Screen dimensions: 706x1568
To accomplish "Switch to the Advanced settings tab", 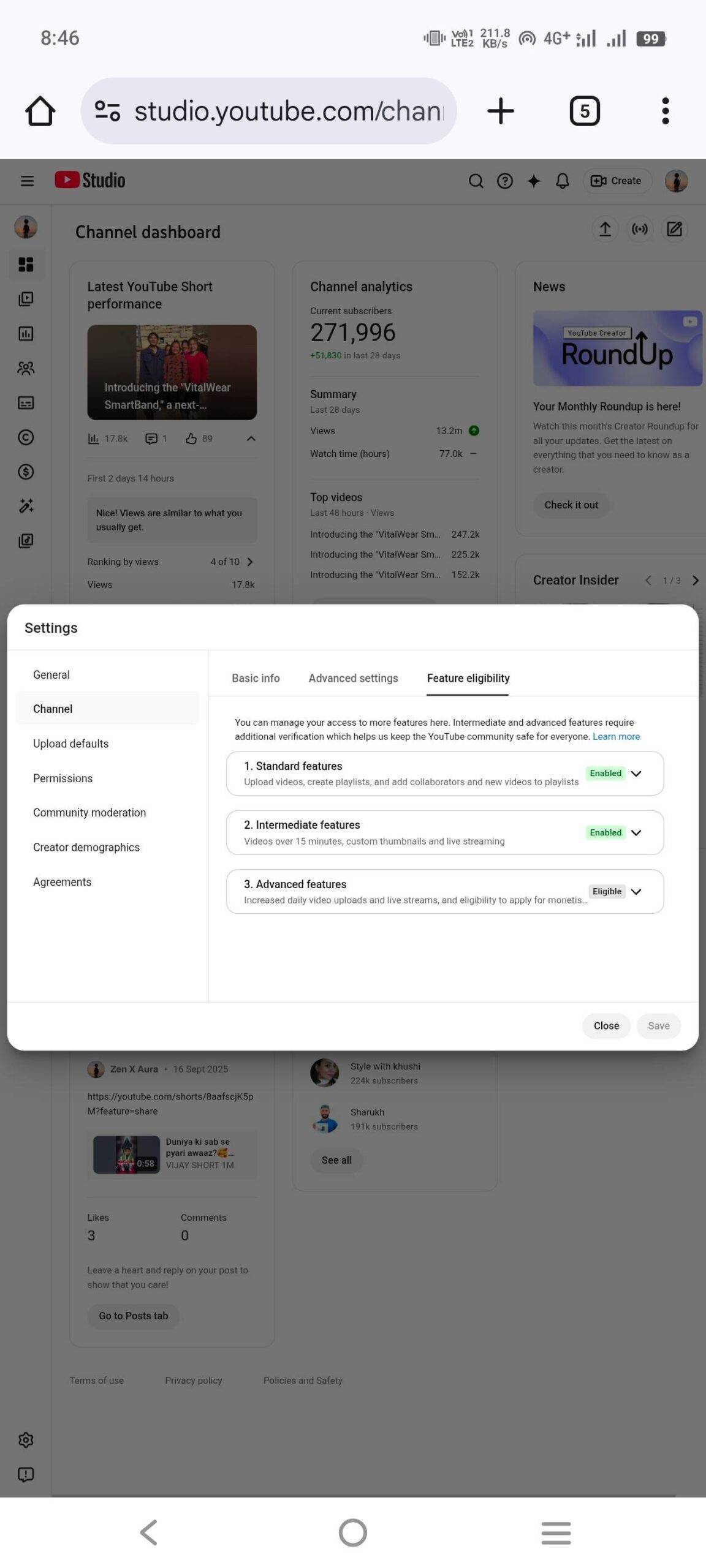I will tap(353, 678).
